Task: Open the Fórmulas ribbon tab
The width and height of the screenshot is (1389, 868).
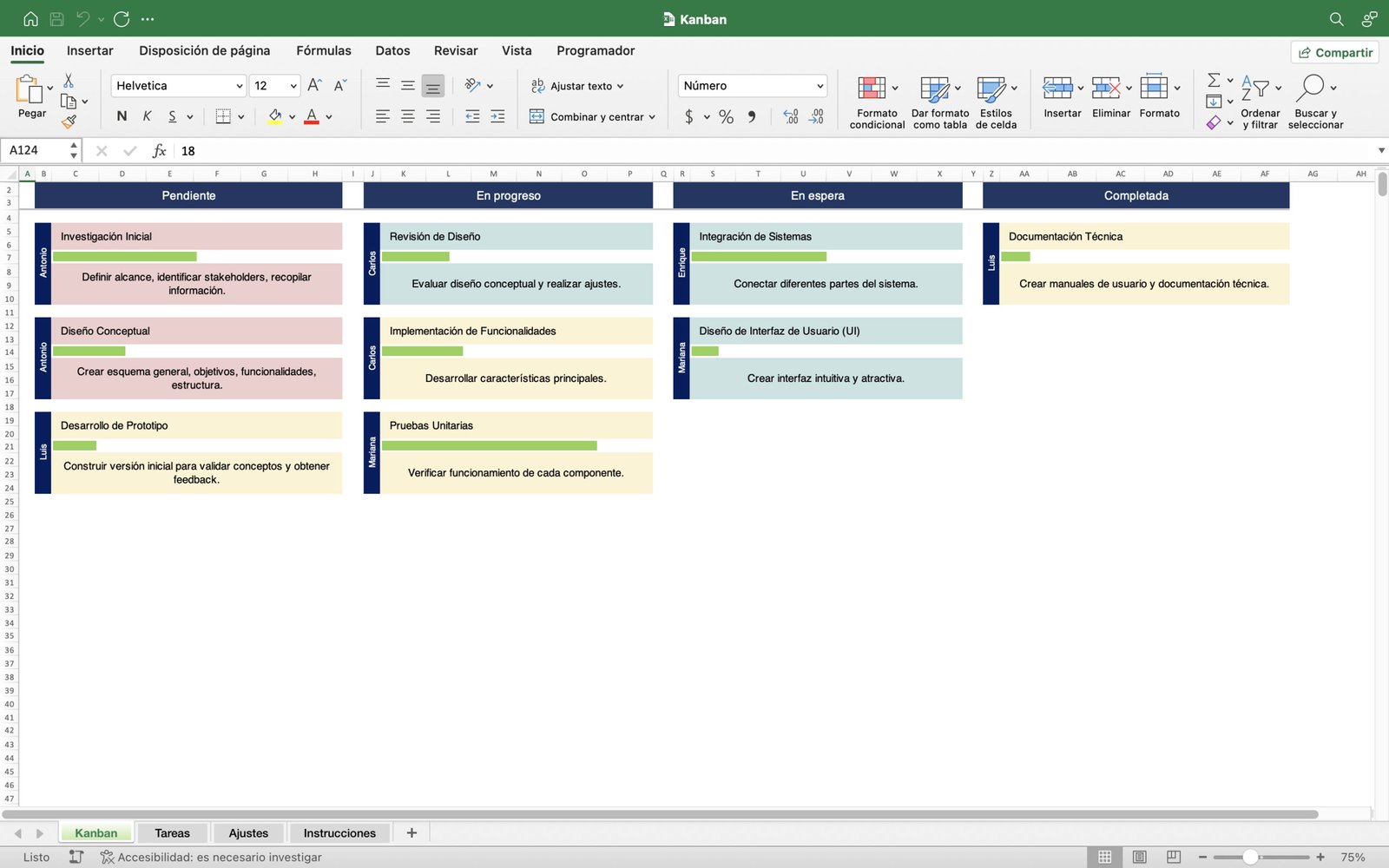Action: tap(323, 50)
